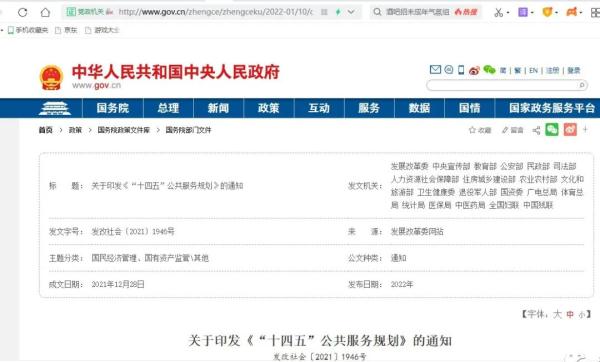600x362 pixels.
Task: Switch to traditional Chinese 繁
Action: pos(517,70)
